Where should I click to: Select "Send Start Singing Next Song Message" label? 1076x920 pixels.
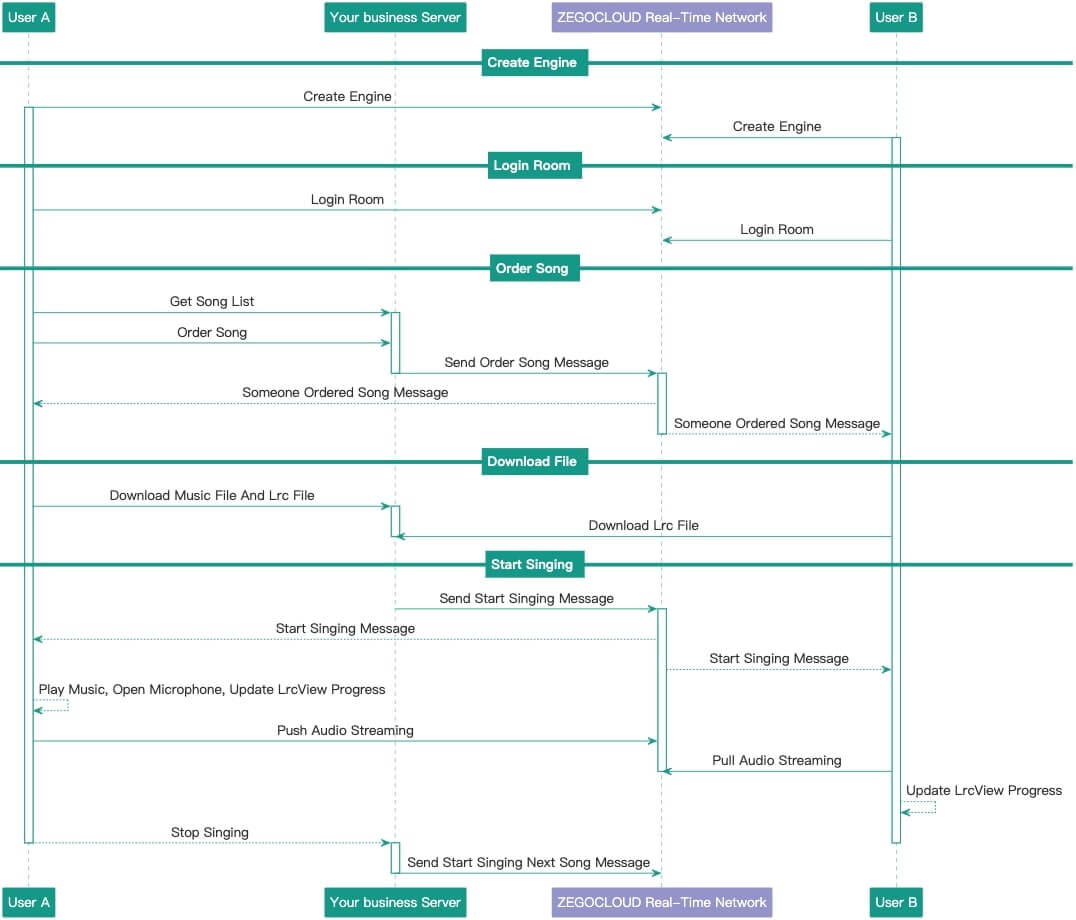pyautogui.click(x=528, y=862)
